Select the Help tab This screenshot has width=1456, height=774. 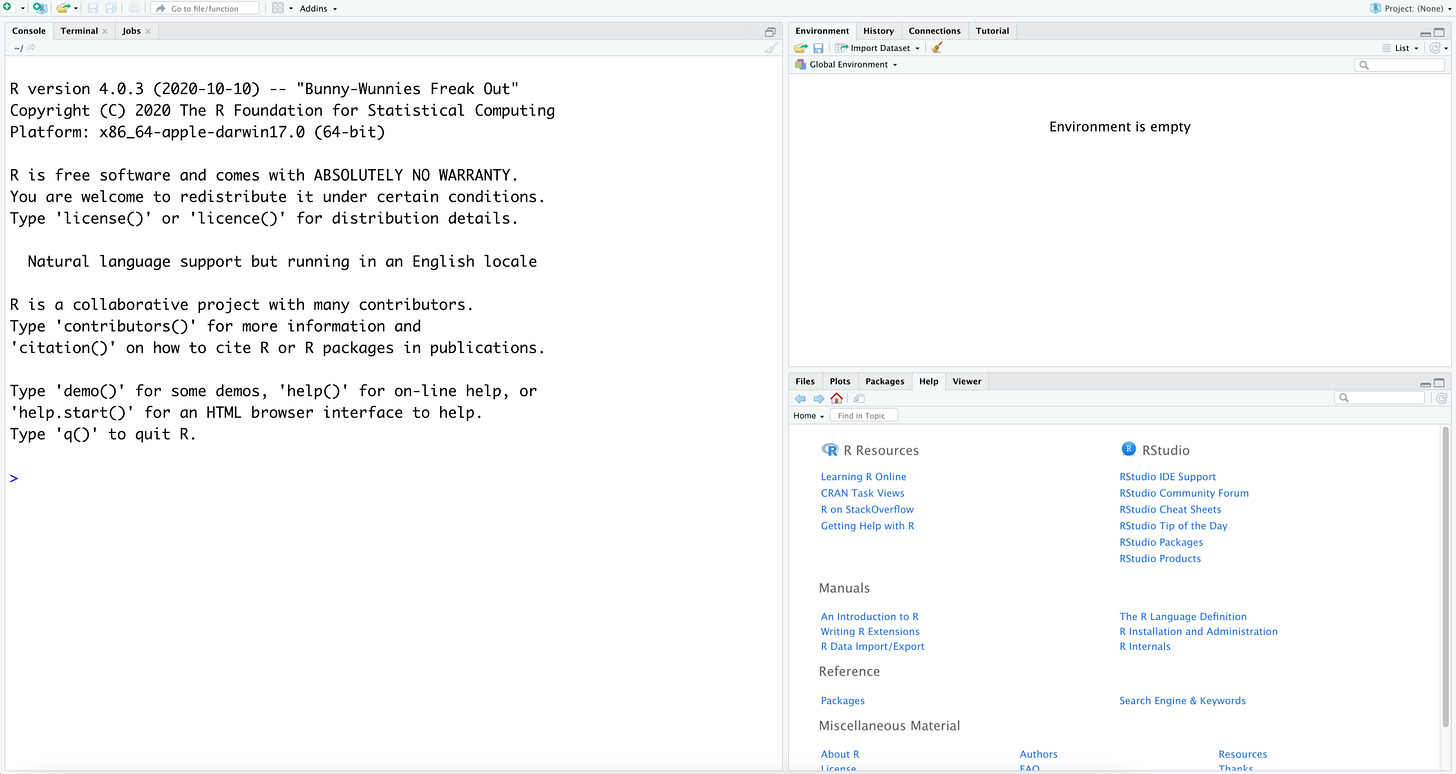[929, 381]
